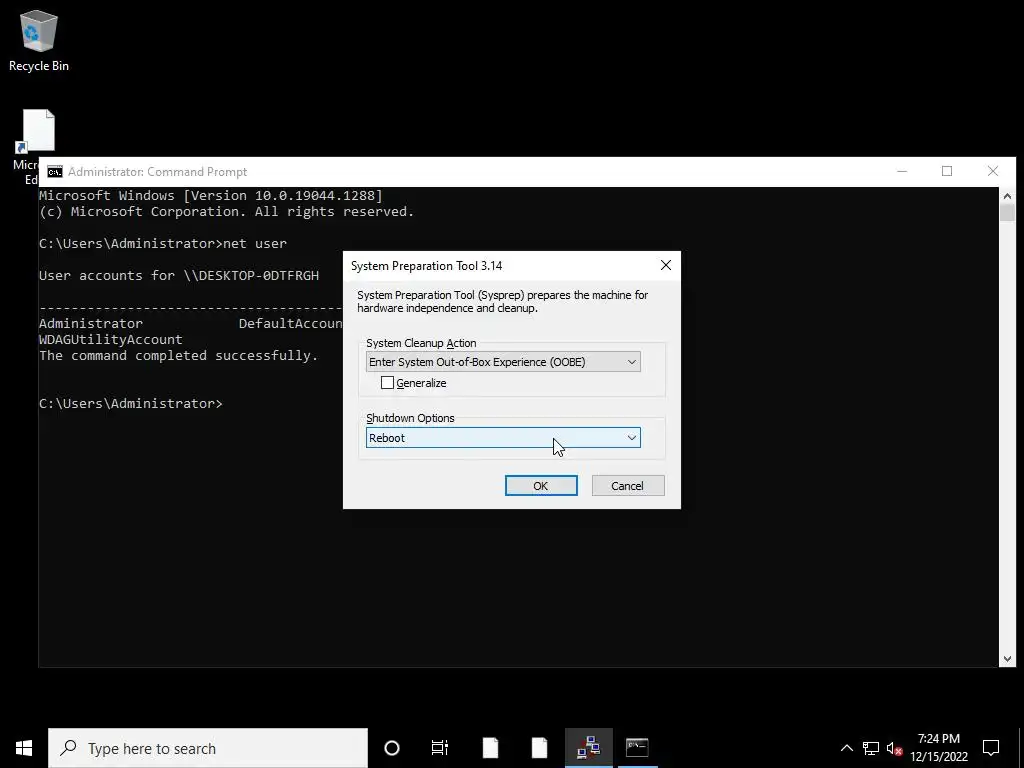
Task: Open the Recycle Bin desktop icon
Action: pyautogui.click(x=39, y=40)
